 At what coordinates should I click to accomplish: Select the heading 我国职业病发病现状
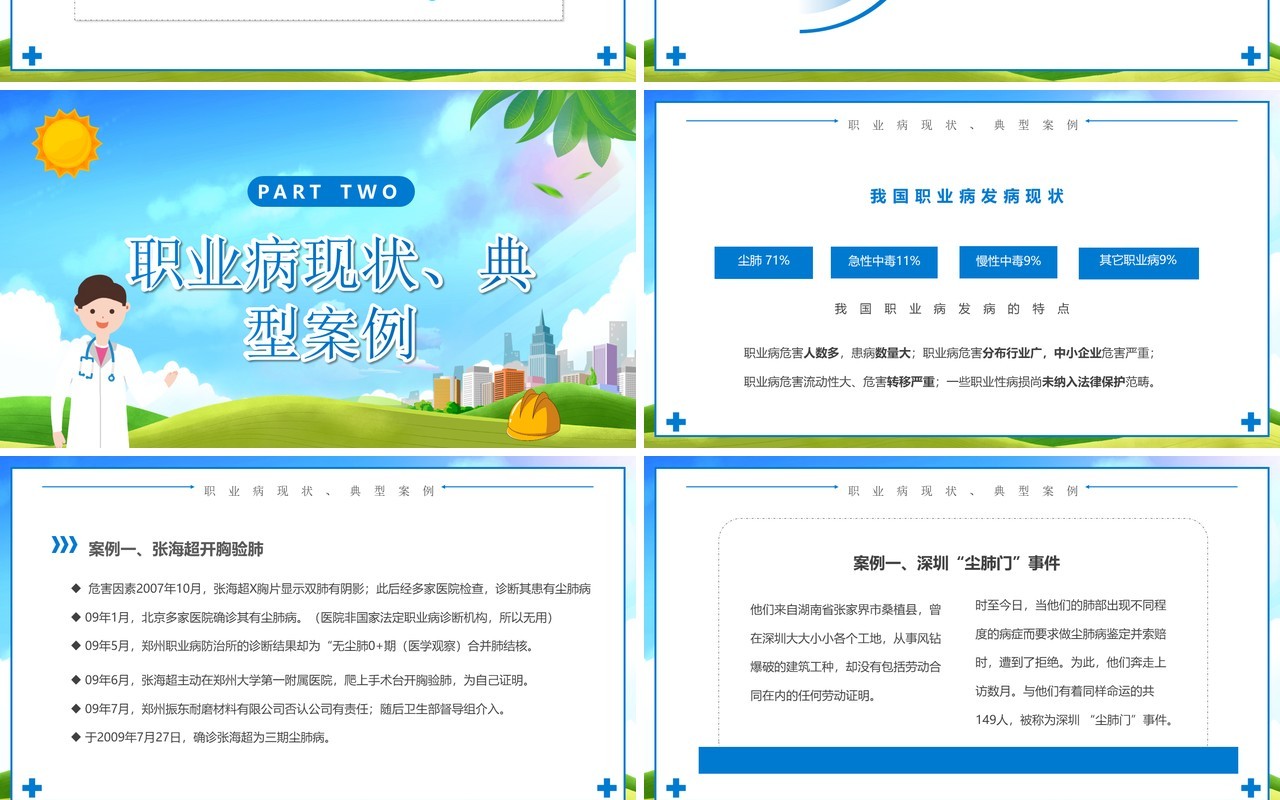pos(967,197)
